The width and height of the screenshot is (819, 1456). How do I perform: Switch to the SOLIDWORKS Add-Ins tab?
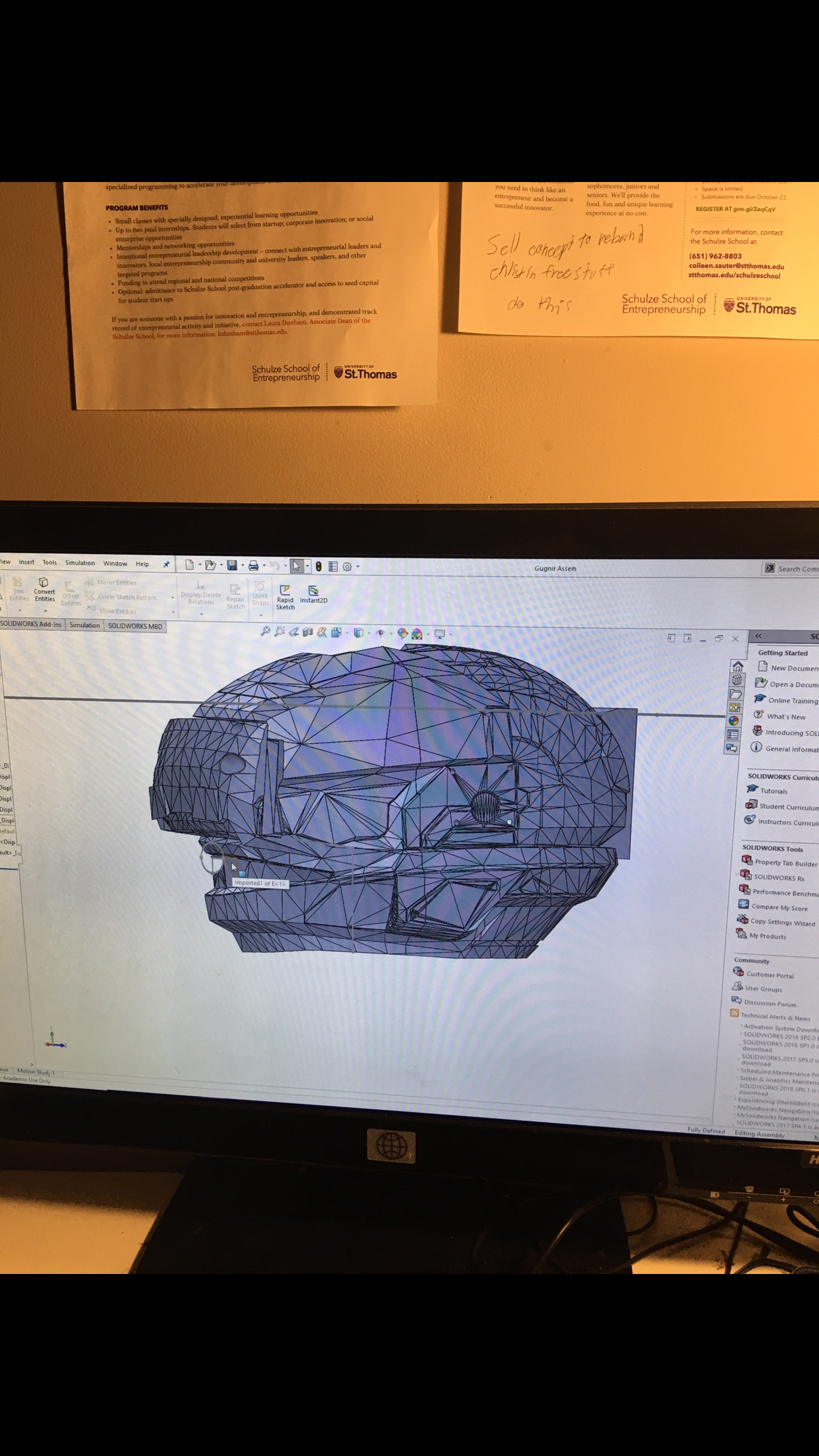pos(31,624)
